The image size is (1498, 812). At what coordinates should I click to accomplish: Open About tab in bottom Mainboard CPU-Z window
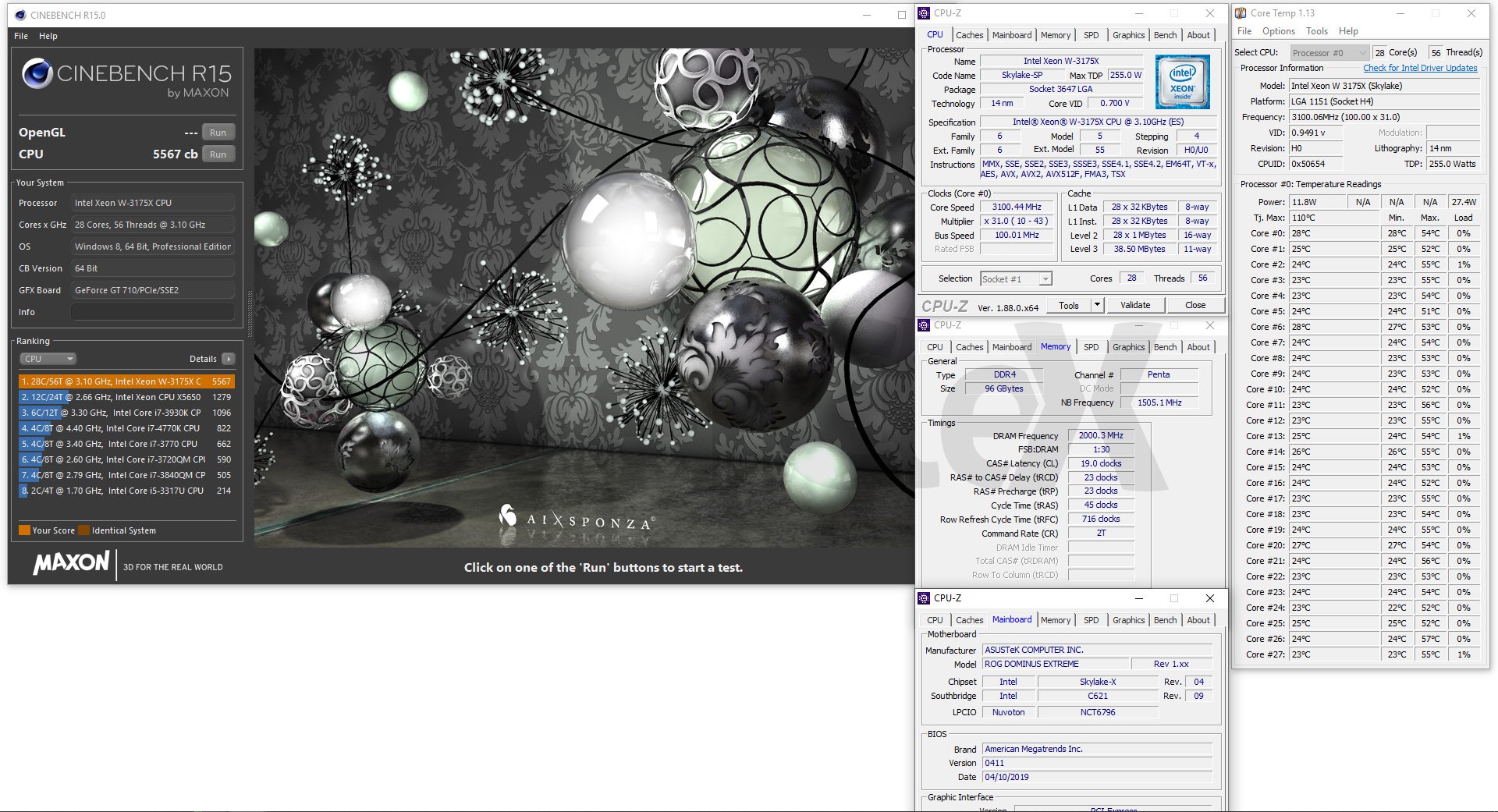tap(1198, 620)
